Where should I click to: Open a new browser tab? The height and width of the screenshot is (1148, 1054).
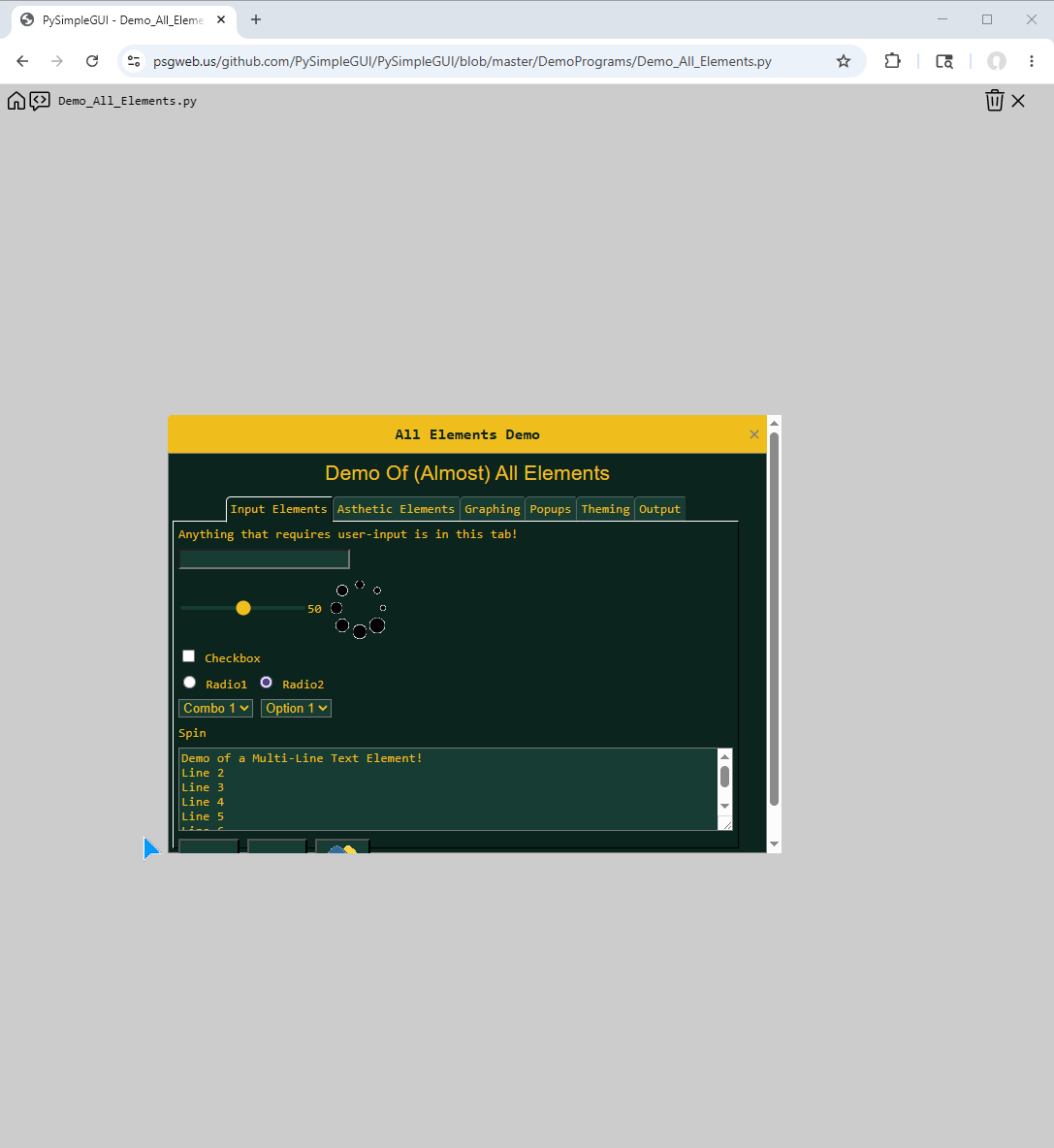click(x=255, y=19)
